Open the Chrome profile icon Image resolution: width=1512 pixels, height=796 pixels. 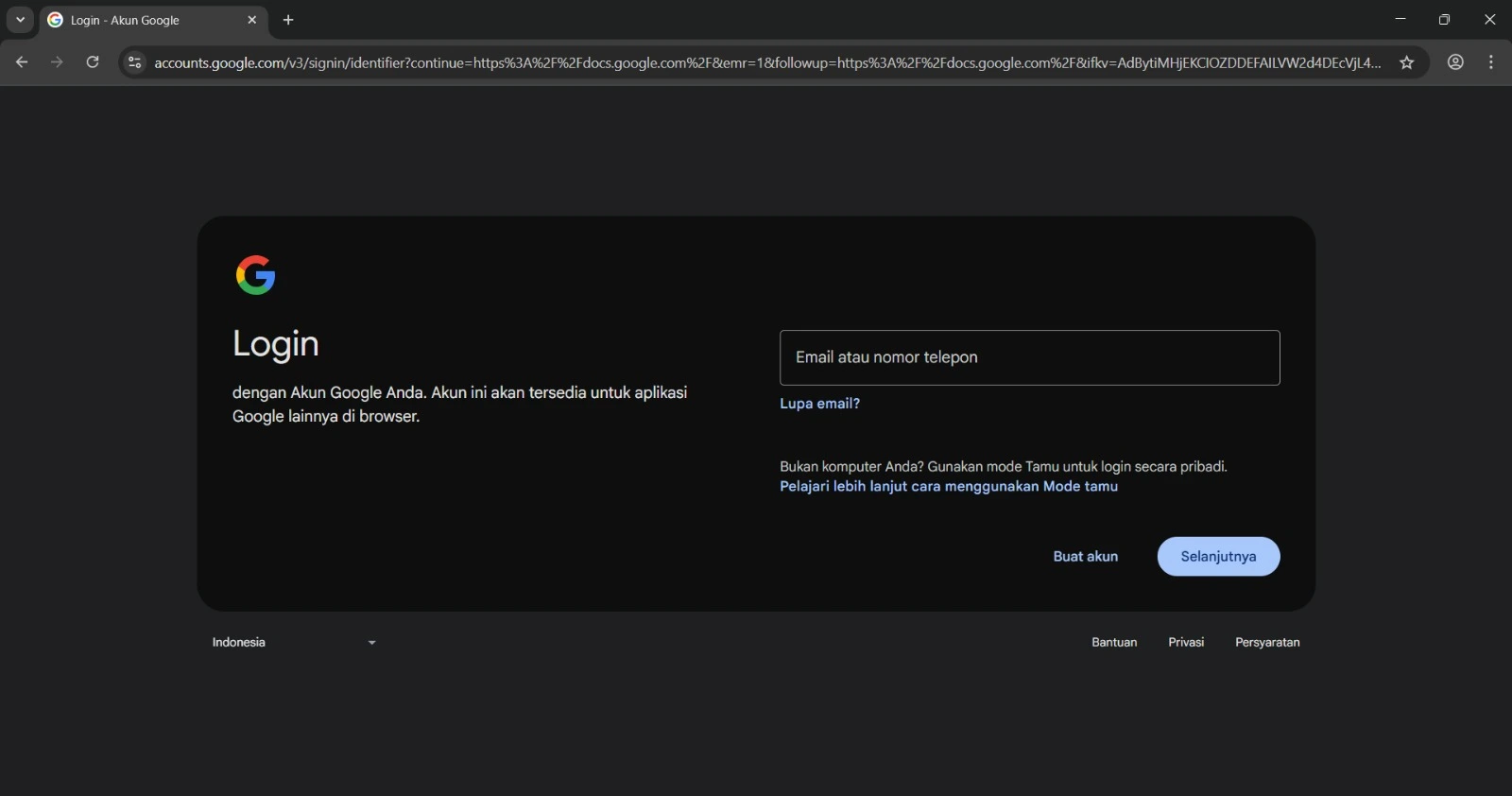(1455, 62)
